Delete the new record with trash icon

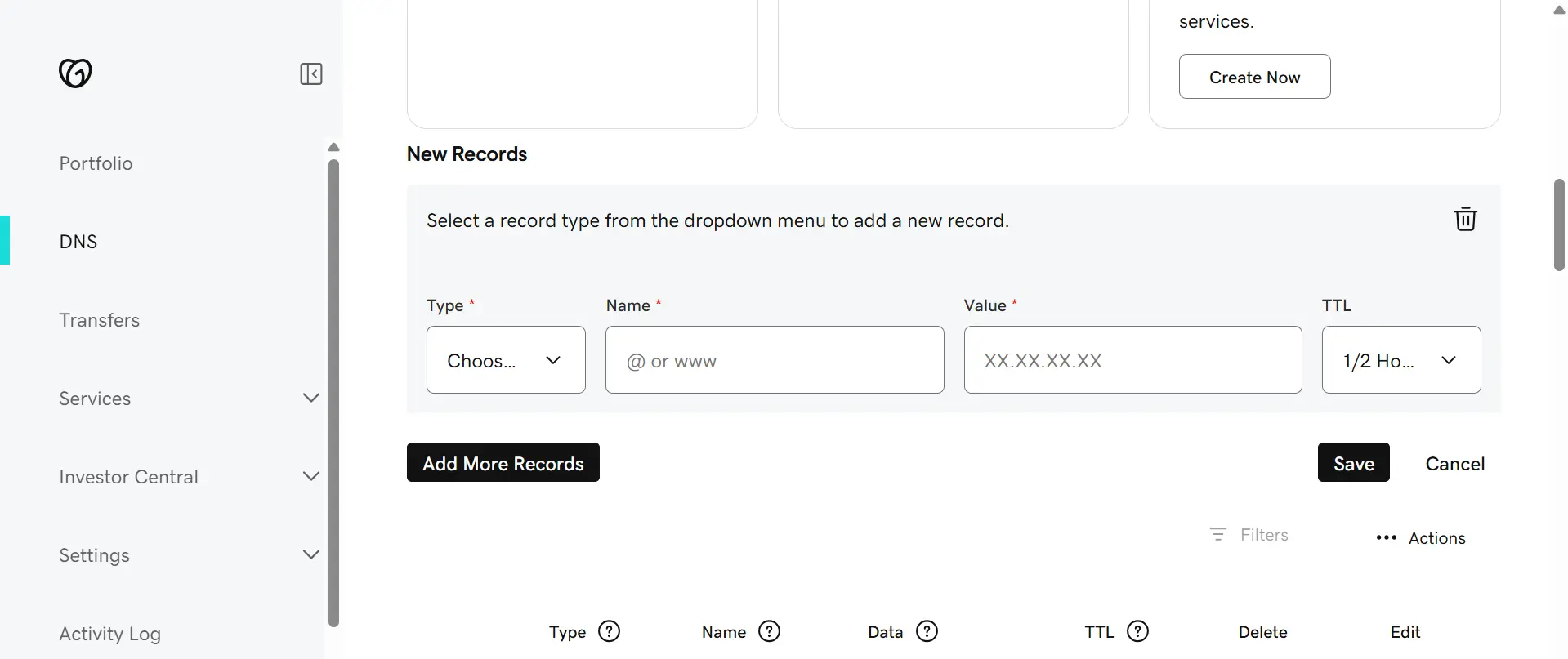[1465, 219]
